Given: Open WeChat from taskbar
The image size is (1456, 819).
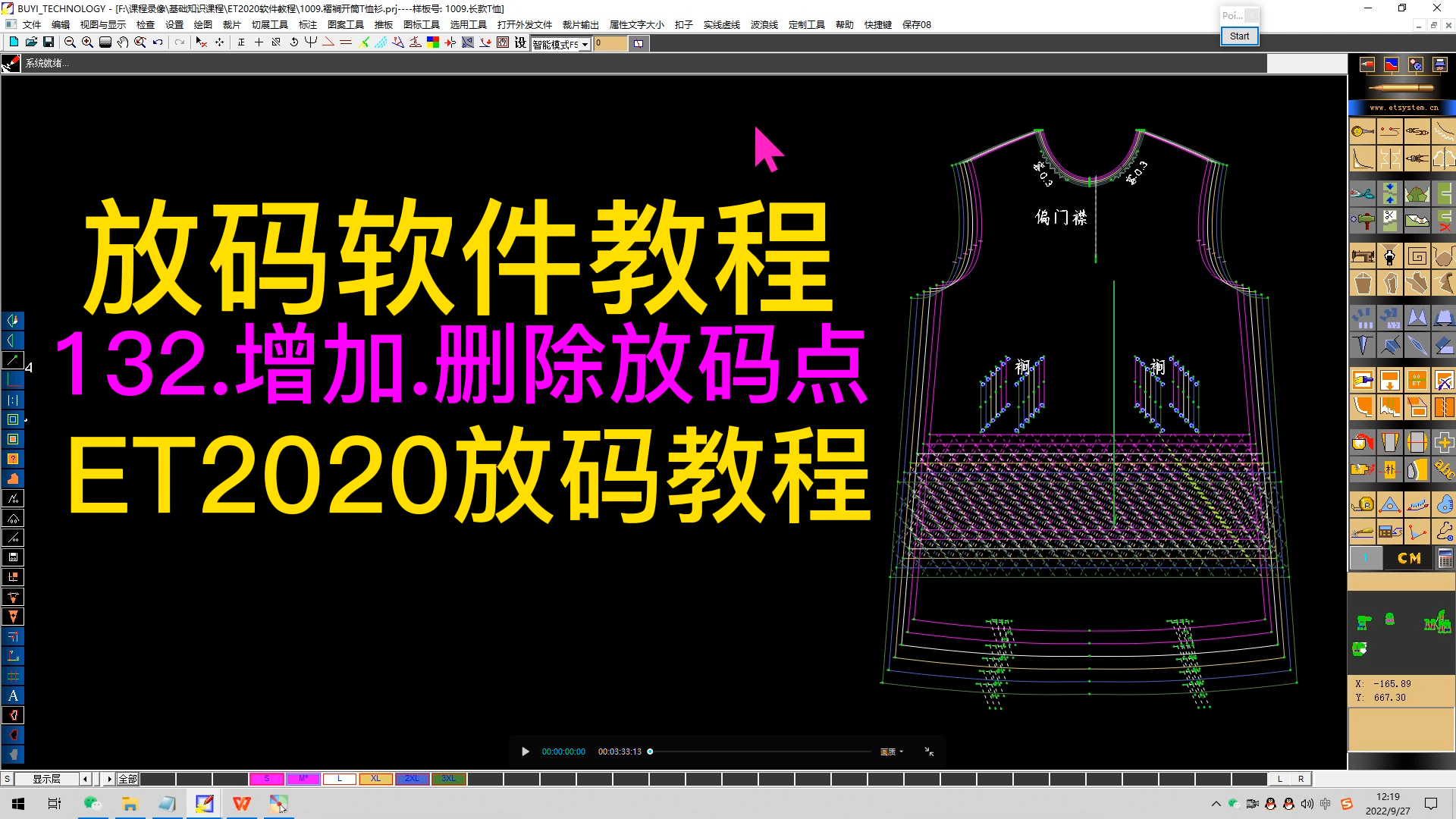Looking at the screenshot, I should point(93,804).
